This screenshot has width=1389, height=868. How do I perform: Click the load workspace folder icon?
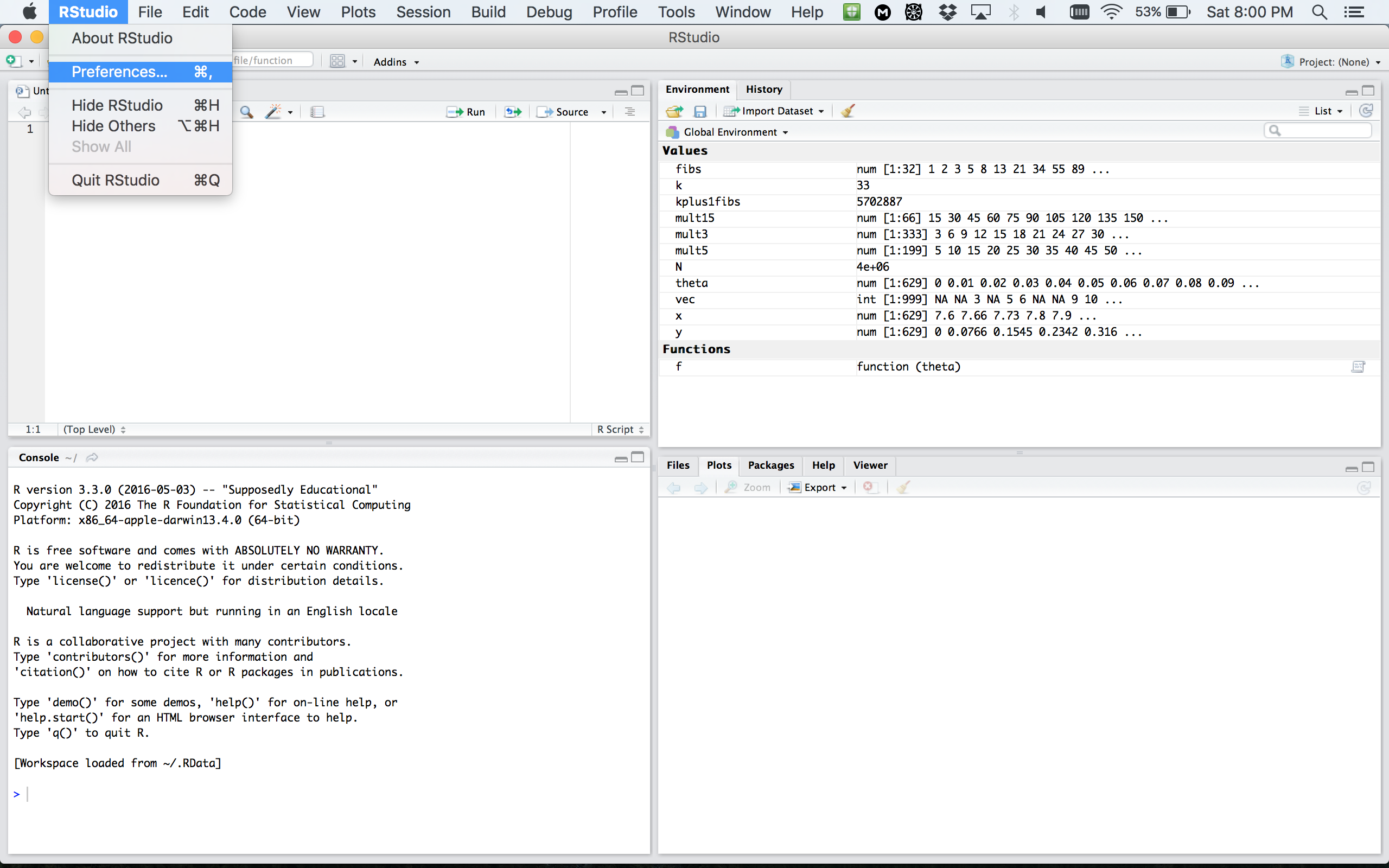pyautogui.click(x=674, y=111)
